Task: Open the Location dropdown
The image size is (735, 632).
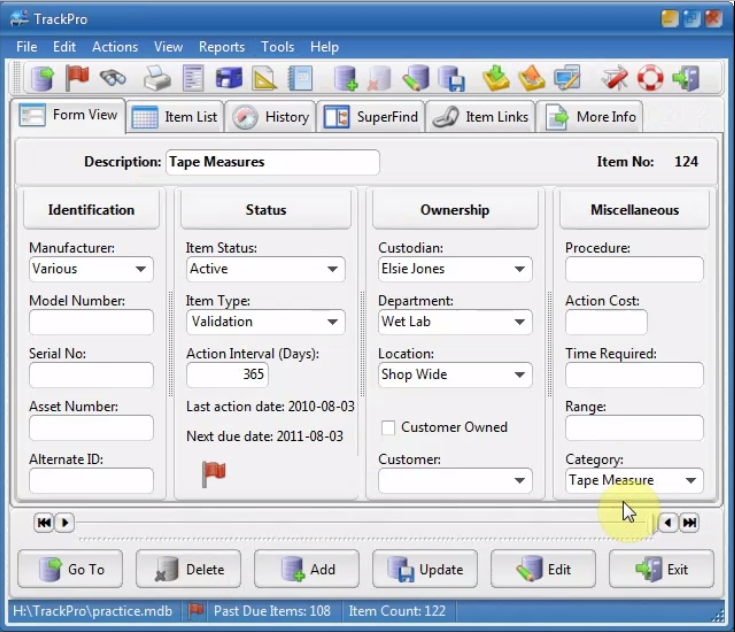Action: coord(519,375)
